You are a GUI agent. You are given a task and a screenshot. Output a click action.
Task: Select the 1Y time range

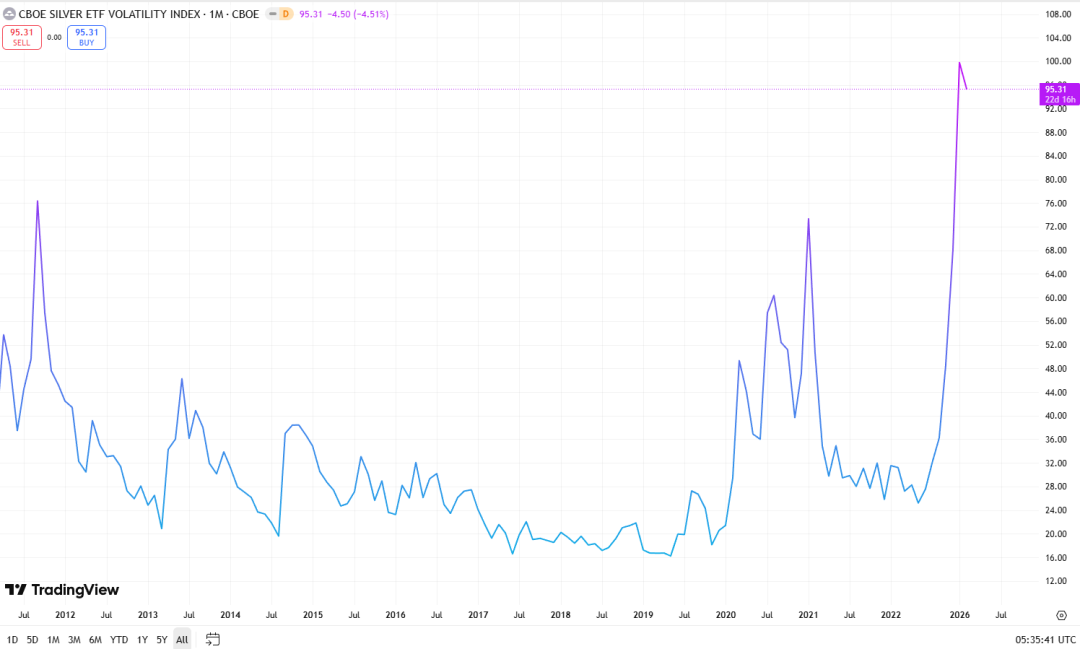143,639
